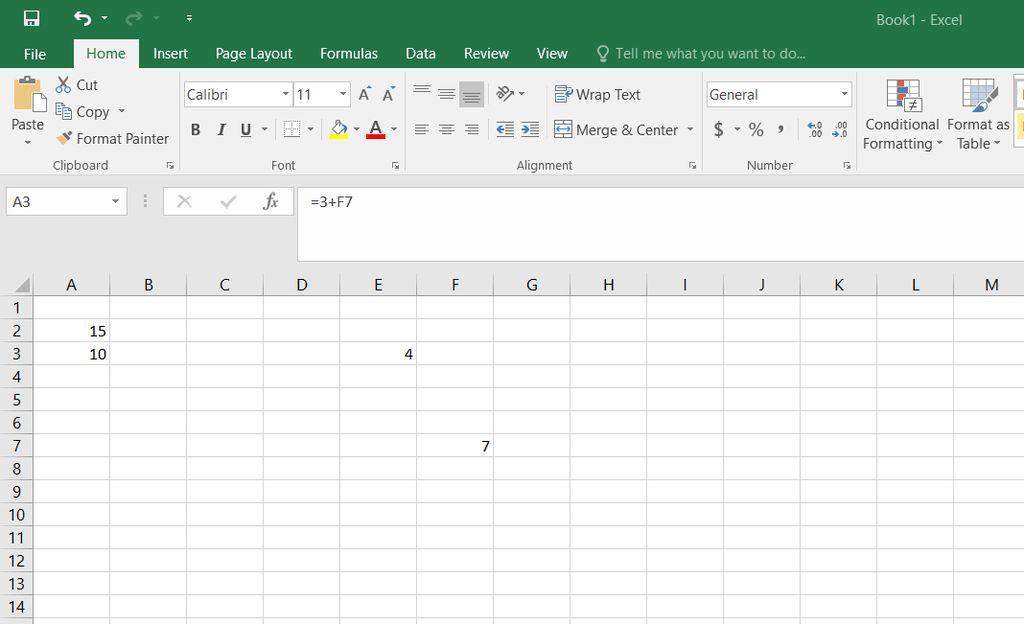The width and height of the screenshot is (1024, 624).
Task: Increase decimal places
Action: pyautogui.click(x=814, y=129)
